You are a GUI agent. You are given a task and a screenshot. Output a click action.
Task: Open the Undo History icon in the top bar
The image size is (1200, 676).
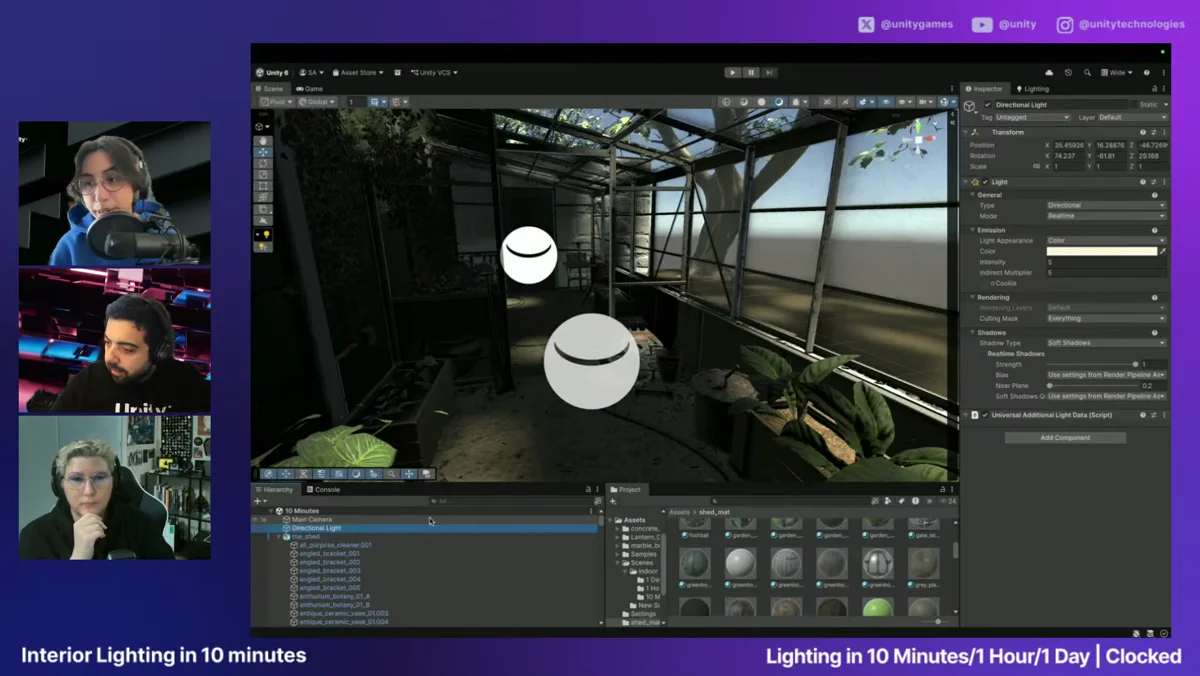pyautogui.click(x=1068, y=72)
